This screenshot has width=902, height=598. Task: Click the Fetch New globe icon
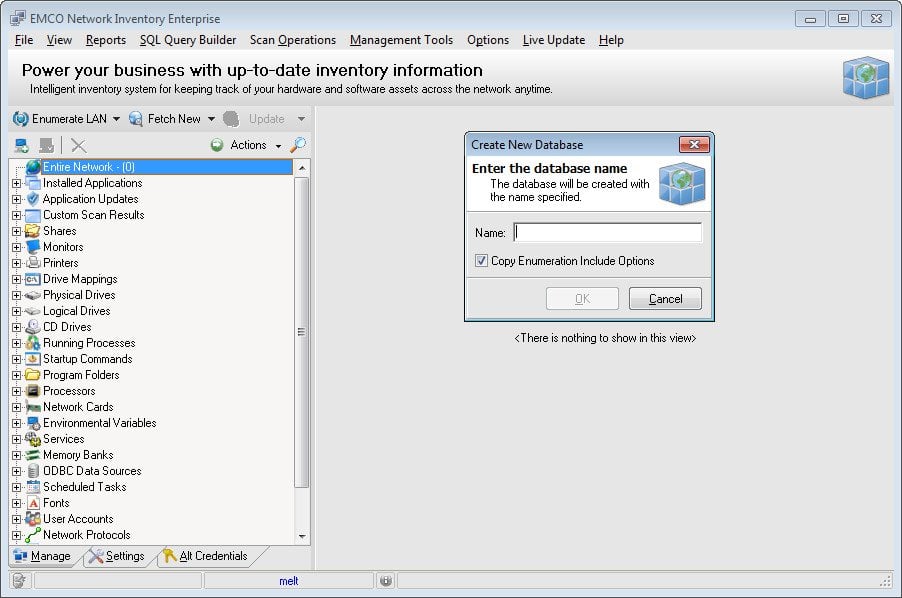136,118
